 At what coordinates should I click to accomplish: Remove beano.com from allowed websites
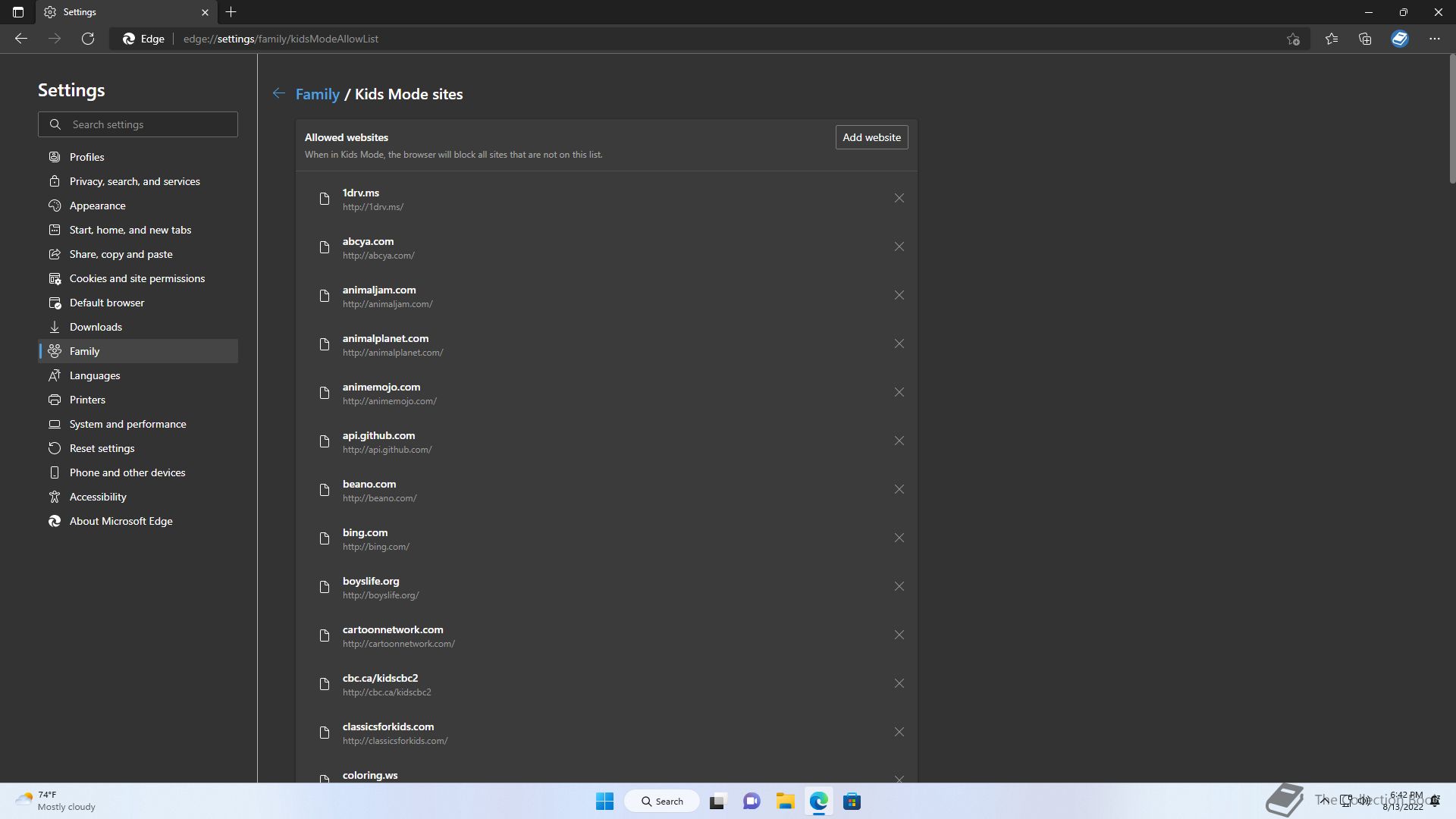coord(899,490)
